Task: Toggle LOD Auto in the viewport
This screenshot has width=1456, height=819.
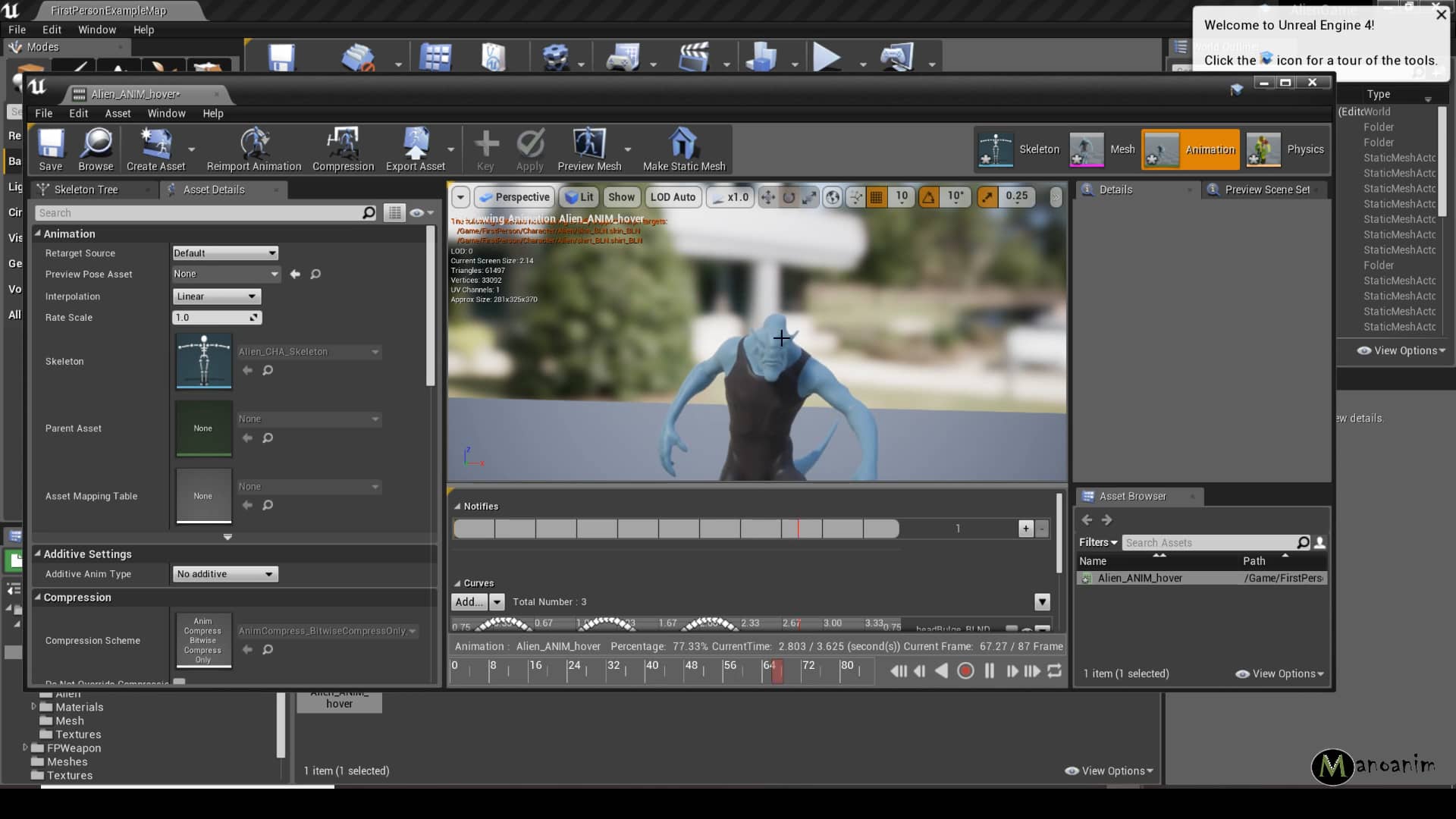Action: (x=672, y=197)
